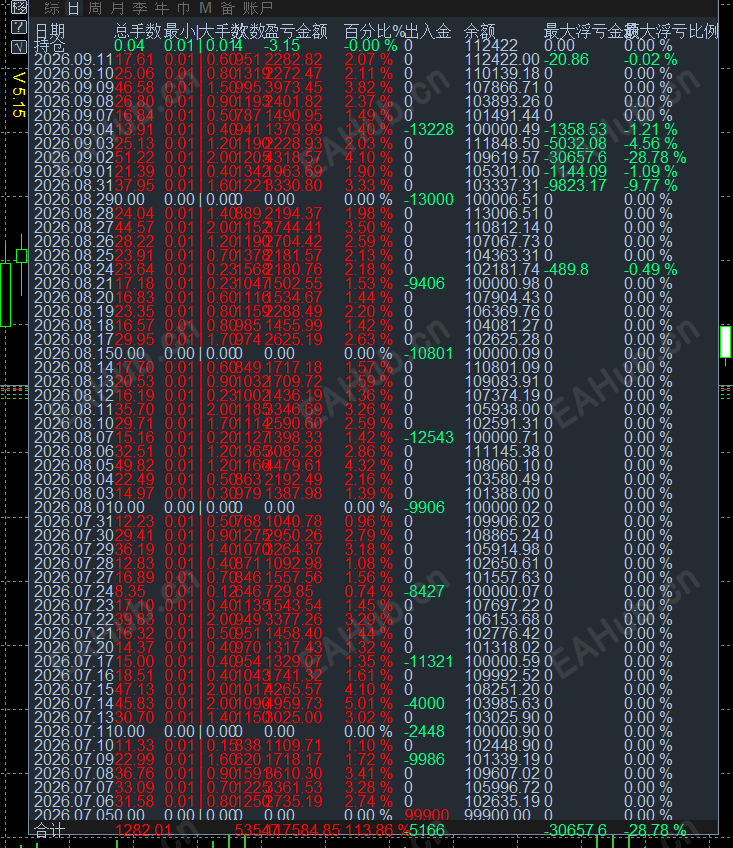Click the -9406 withdrawal value
The width and height of the screenshot is (733, 848).
pos(425,283)
